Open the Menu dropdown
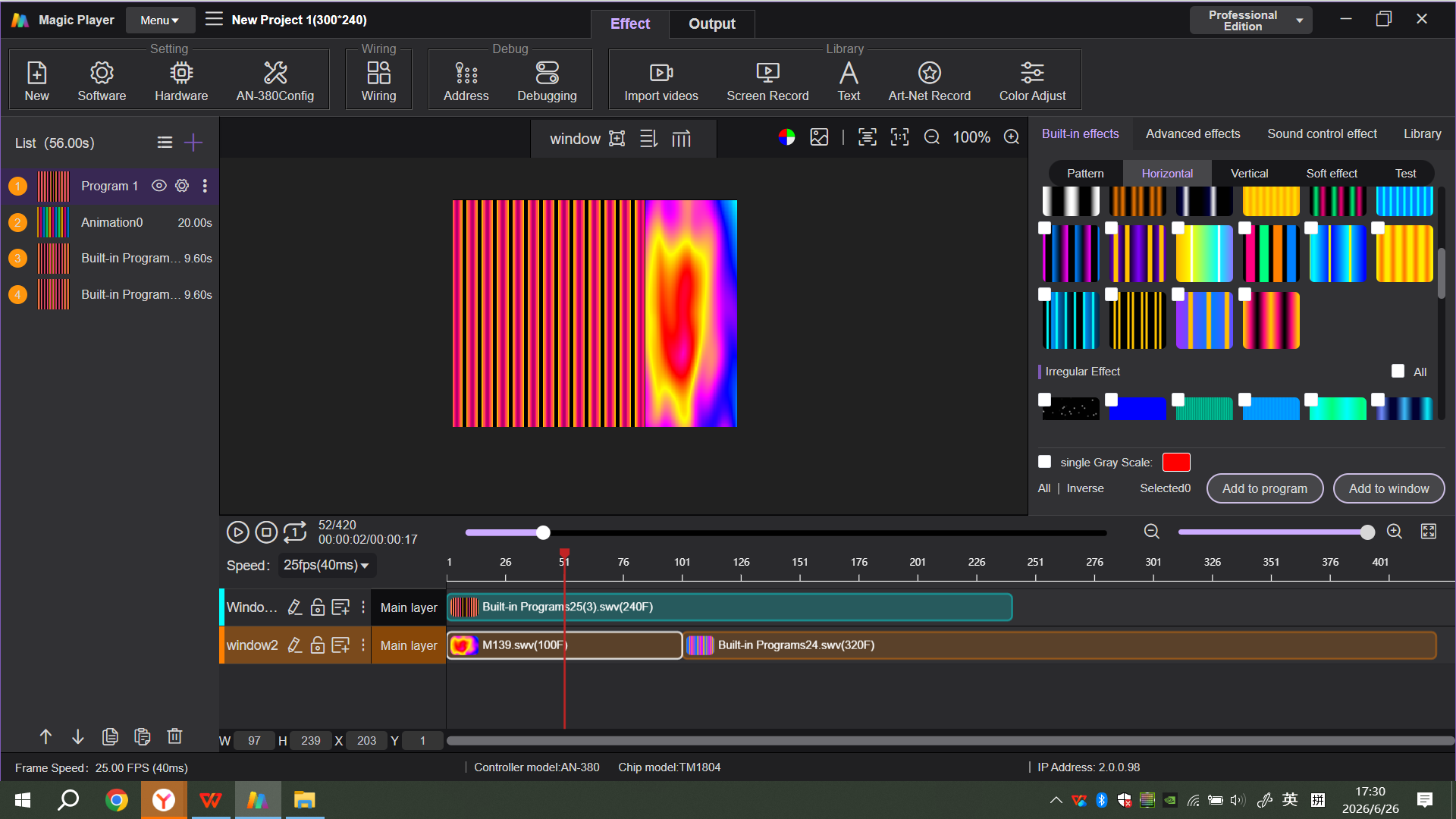The height and width of the screenshot is (819, 1456). click(160, 20)
